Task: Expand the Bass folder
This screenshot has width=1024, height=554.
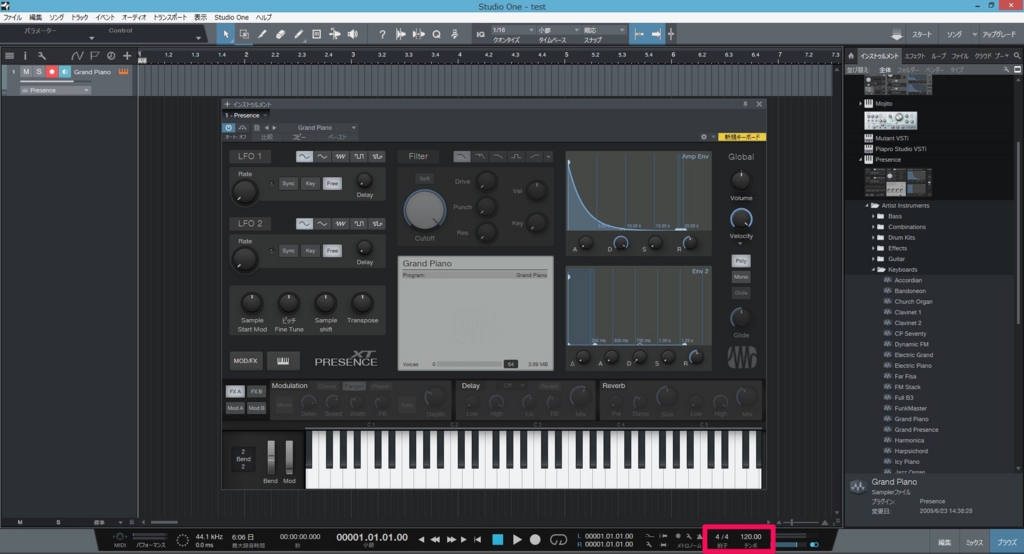Action: click(874, 216)
